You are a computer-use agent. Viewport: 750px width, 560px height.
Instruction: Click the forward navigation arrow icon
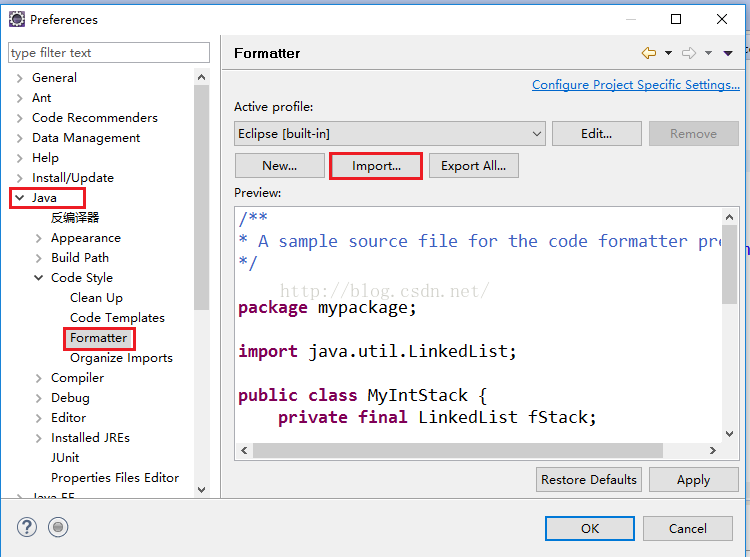[689, 53]
